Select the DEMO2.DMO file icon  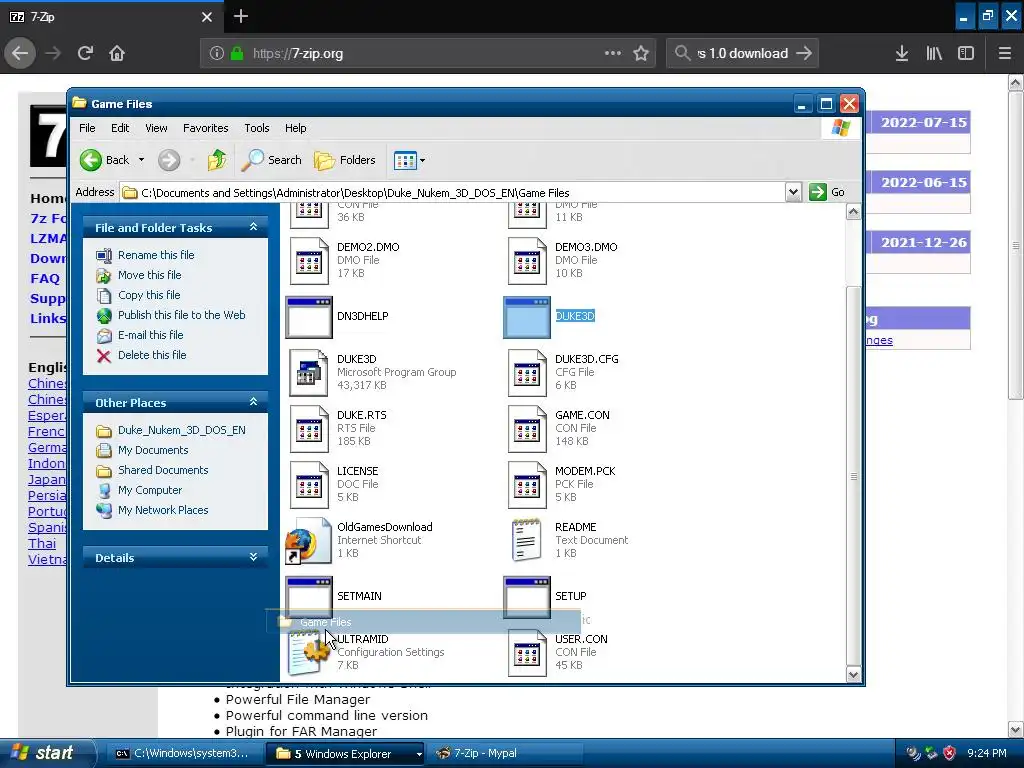click(309, 261)
